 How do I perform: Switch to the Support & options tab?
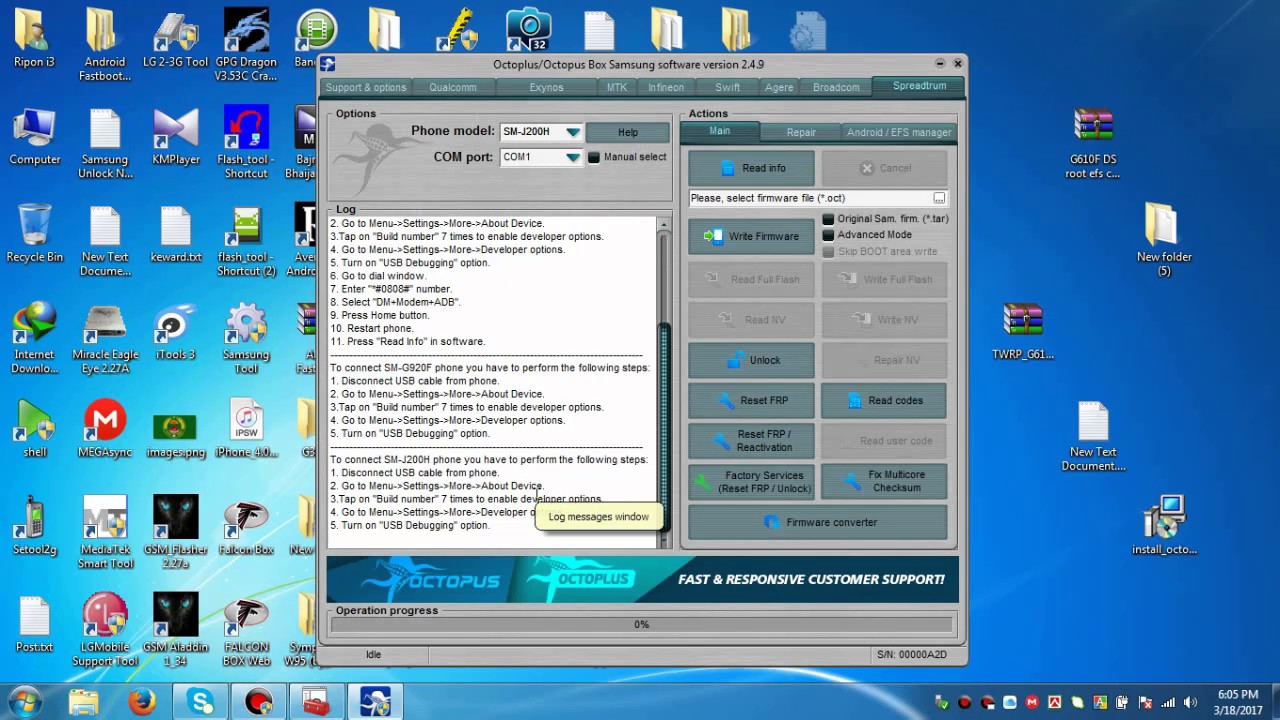click(366, 87)
